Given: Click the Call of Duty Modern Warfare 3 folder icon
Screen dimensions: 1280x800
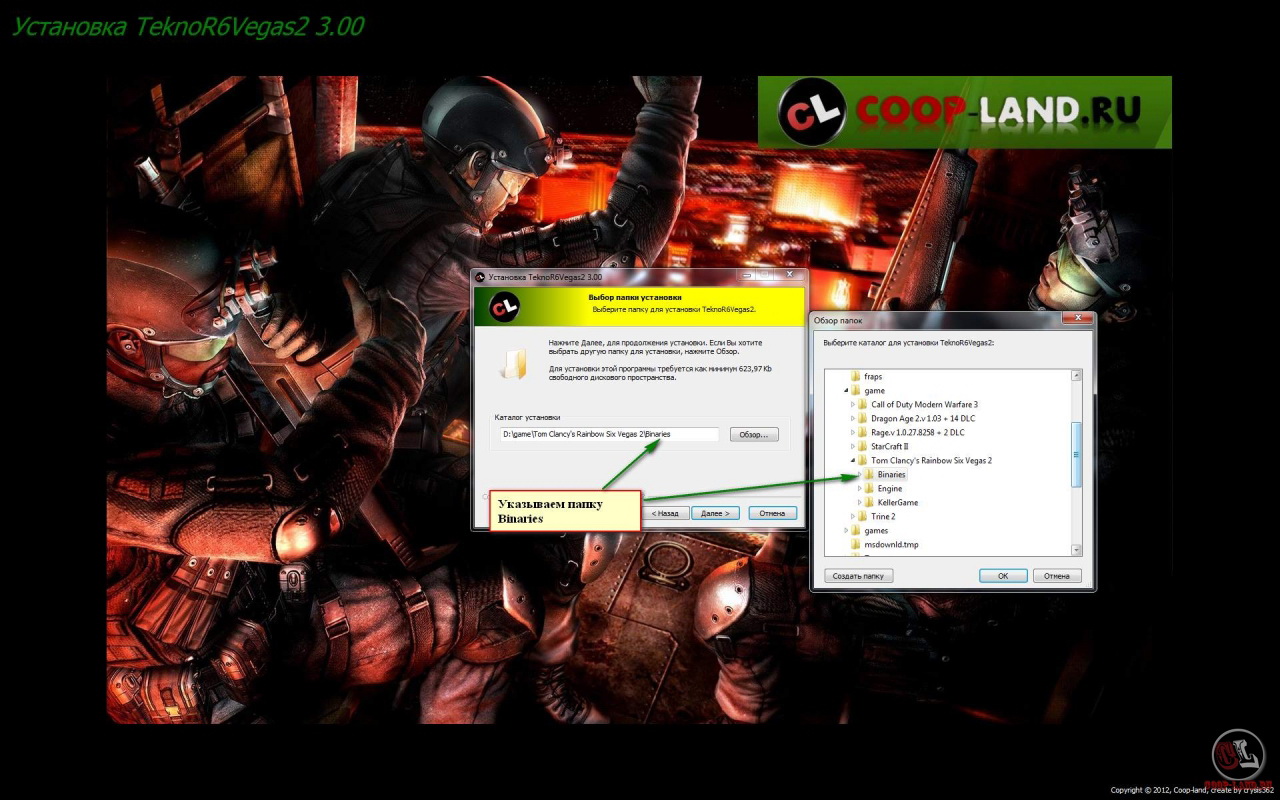Looking at the screenshot, I should (864, 404).
